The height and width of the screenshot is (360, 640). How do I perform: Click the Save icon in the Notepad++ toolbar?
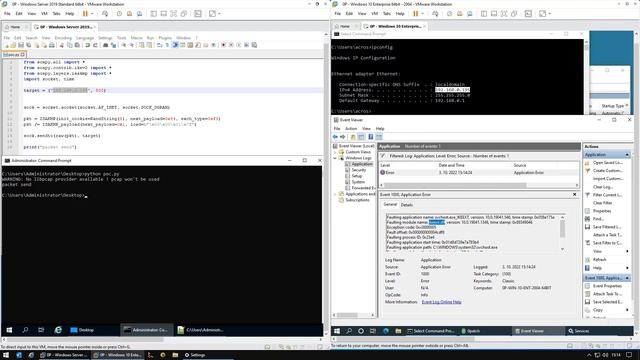click(21, 45)
